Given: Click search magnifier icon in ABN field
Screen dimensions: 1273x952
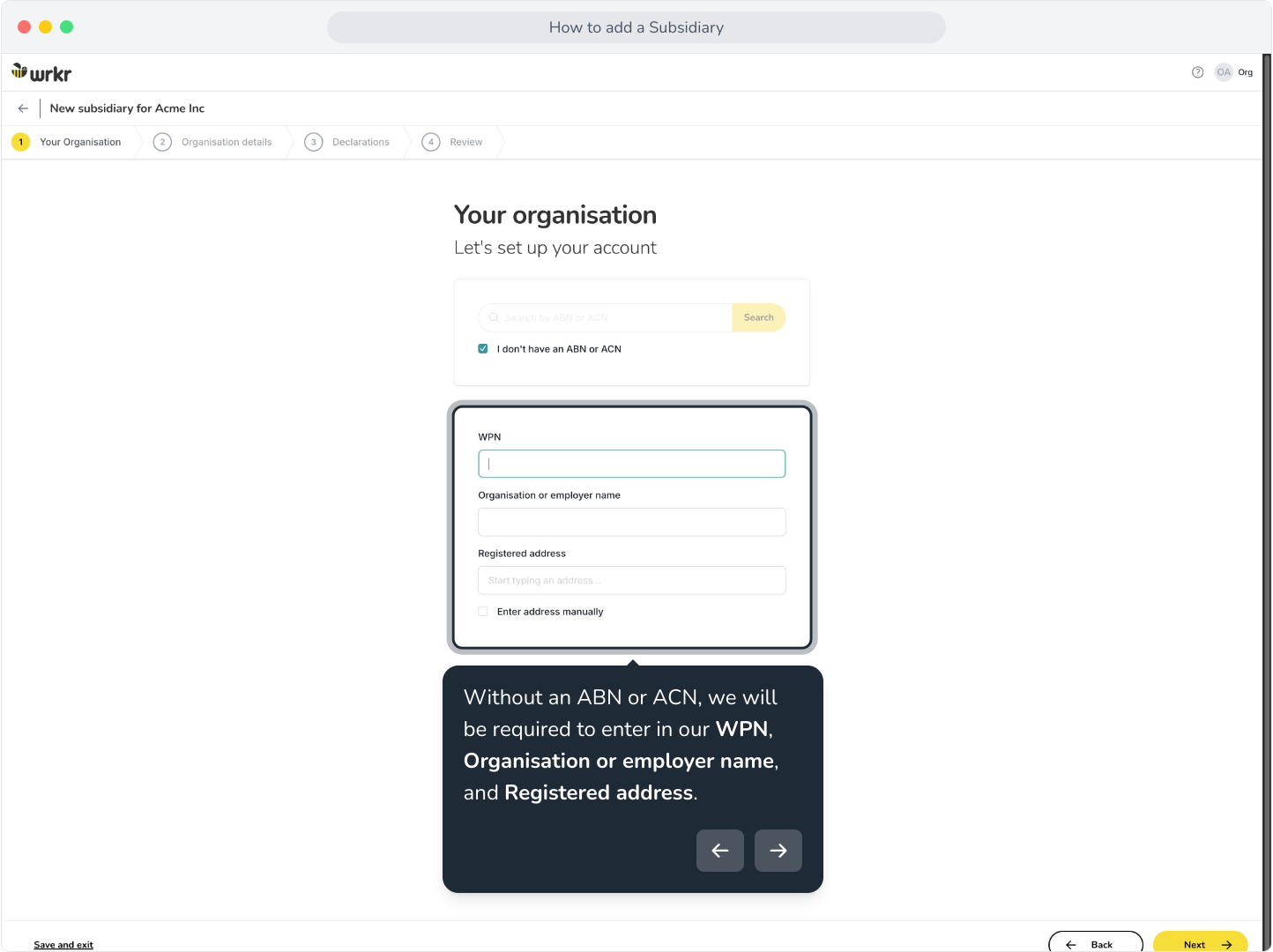Looking at the screenshot, I should pyautogui.click(x=494, y=317).
